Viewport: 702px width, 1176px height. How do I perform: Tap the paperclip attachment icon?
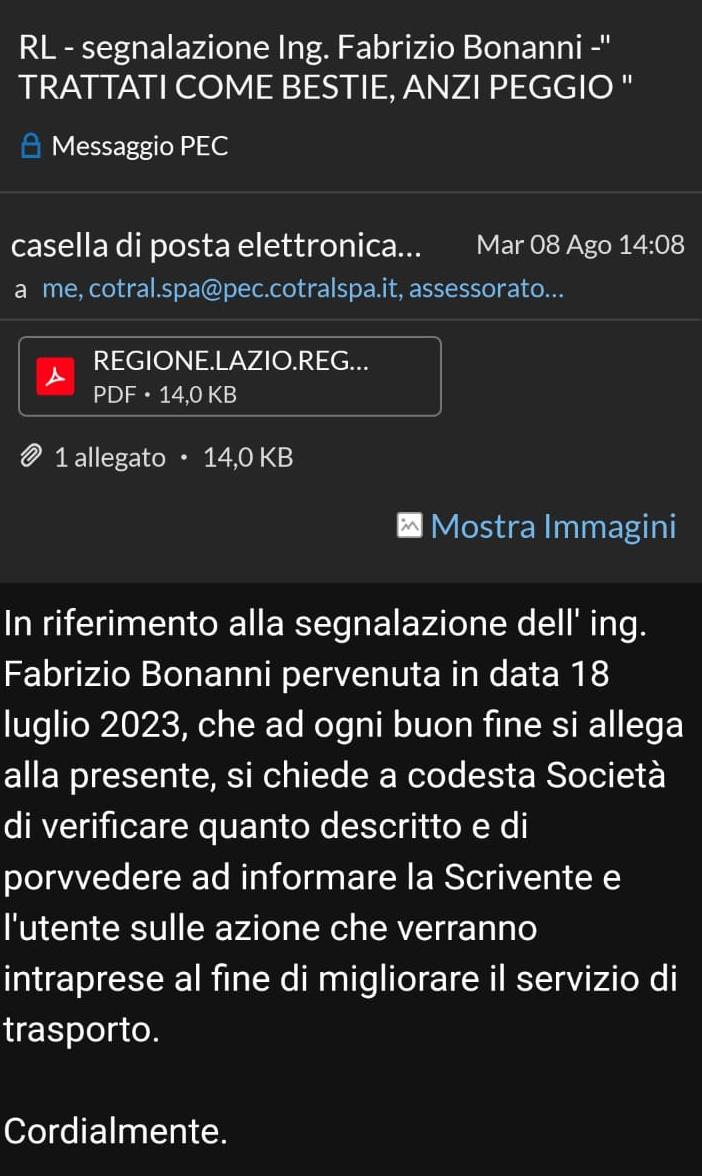pyautogui.click(x=30, y=456)
